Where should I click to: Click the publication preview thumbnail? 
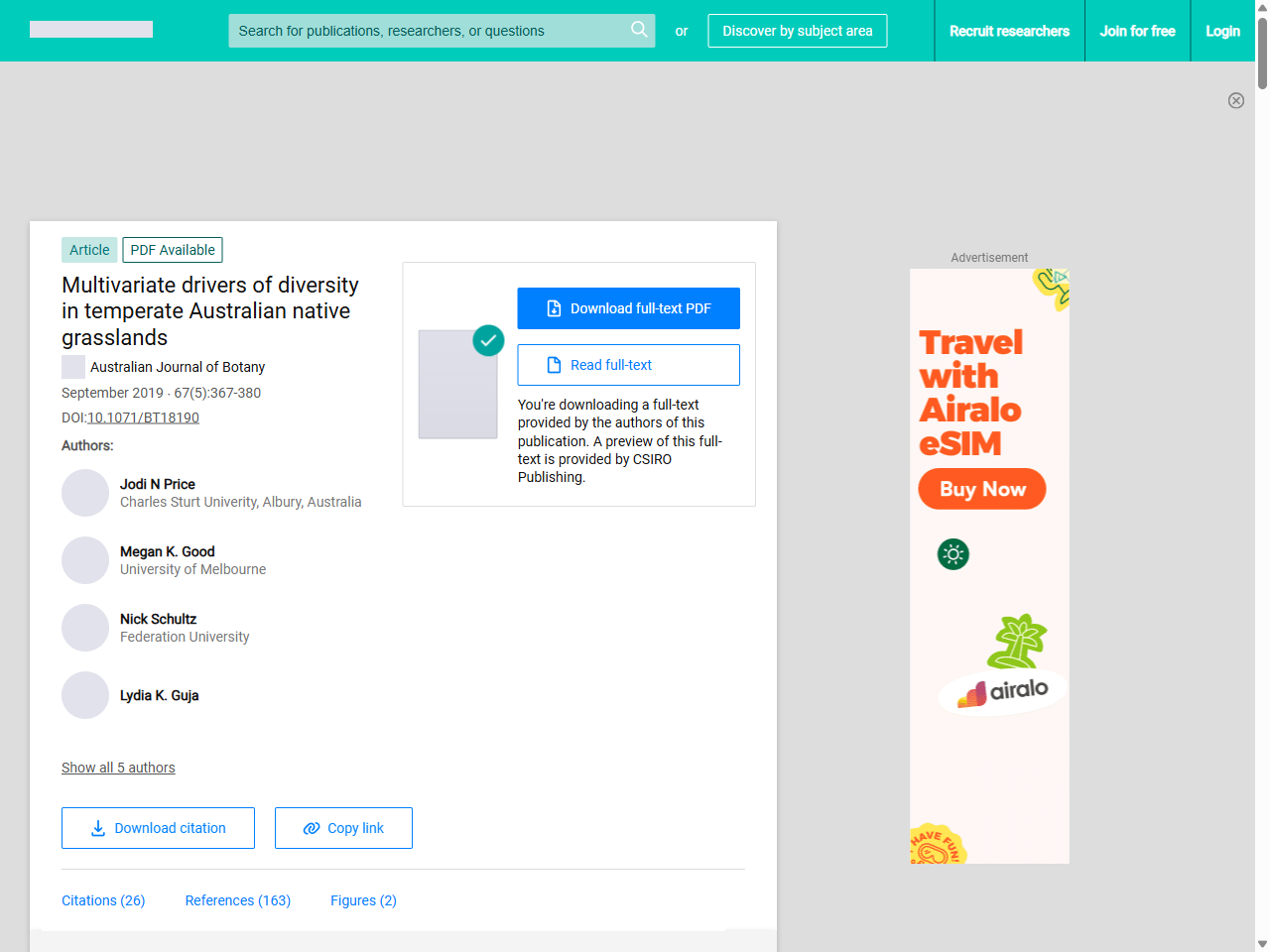pos(457,384)
